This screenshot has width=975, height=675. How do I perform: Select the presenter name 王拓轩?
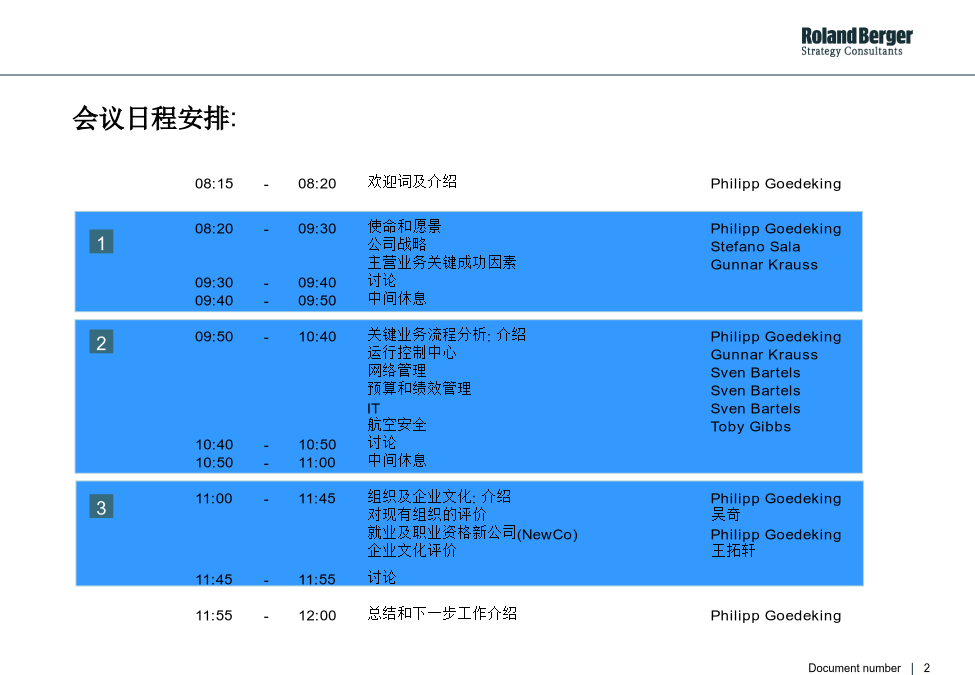point(732,551)
